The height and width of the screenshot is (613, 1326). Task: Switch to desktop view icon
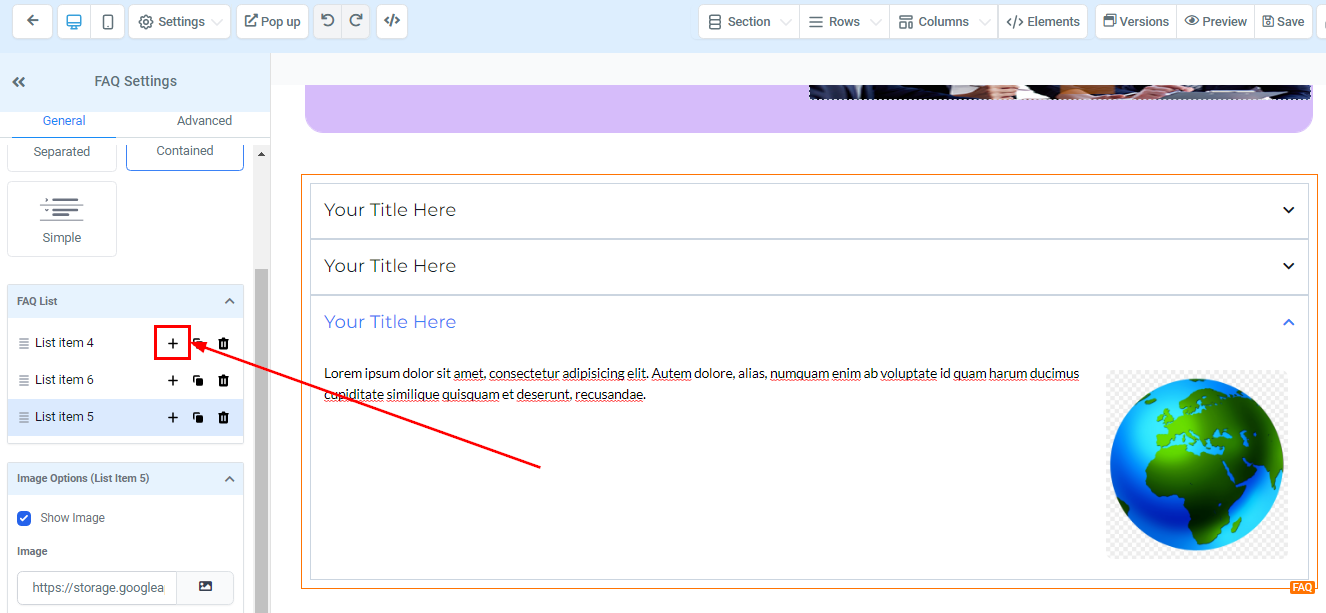click(74, 21)
